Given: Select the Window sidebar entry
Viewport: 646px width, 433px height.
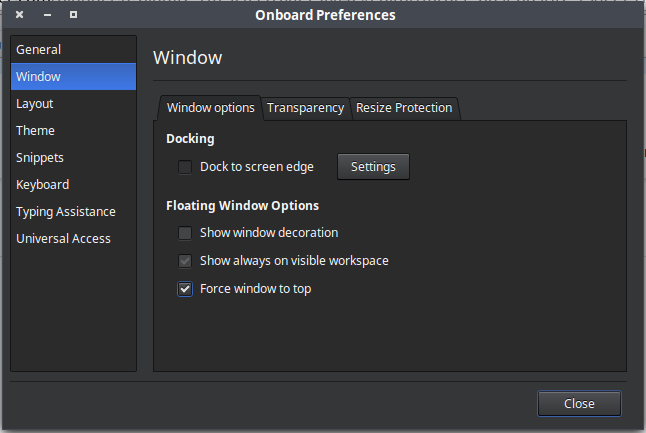Looking at the screenshot, I should [38, 77].
